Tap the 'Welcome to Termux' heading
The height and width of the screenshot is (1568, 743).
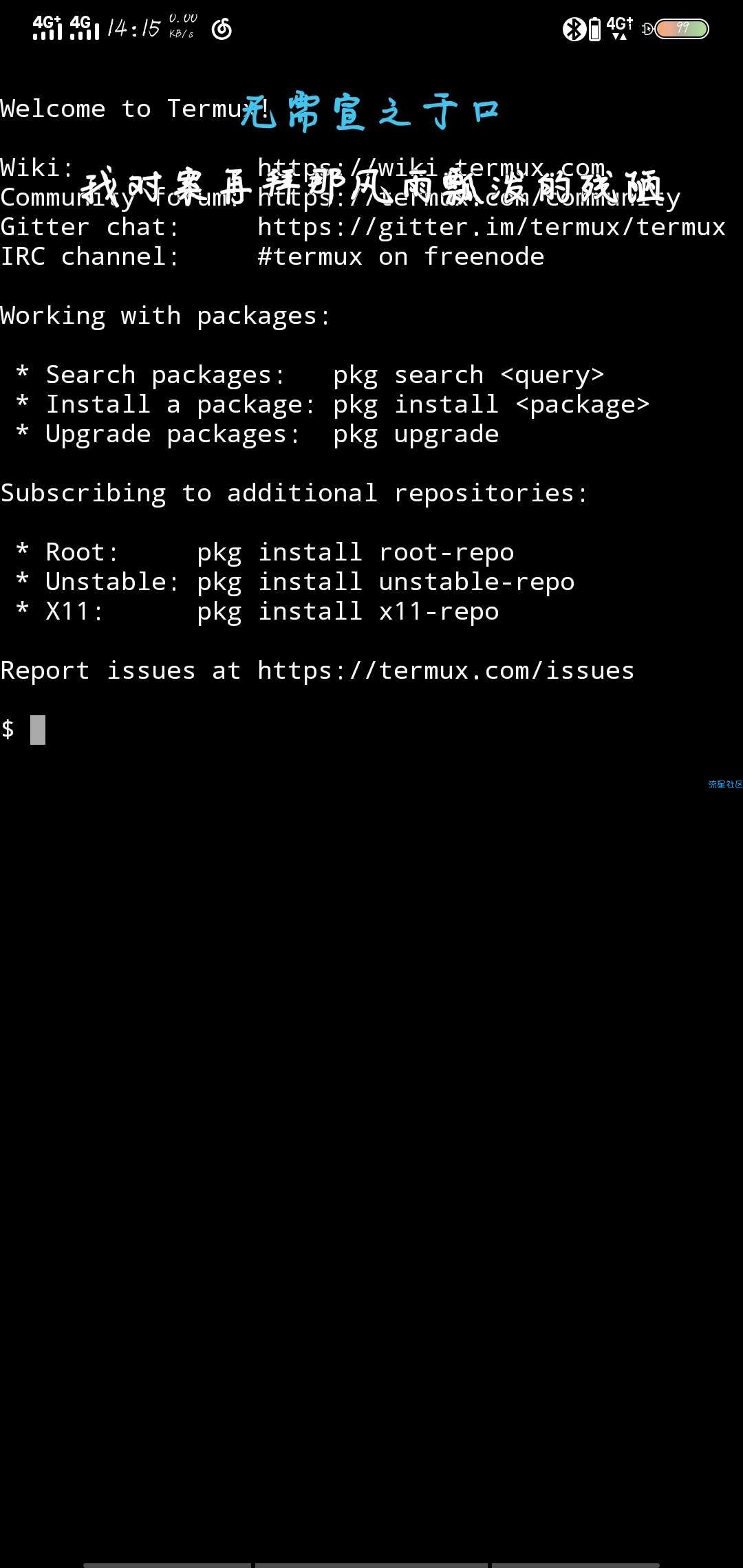[135, 109]
